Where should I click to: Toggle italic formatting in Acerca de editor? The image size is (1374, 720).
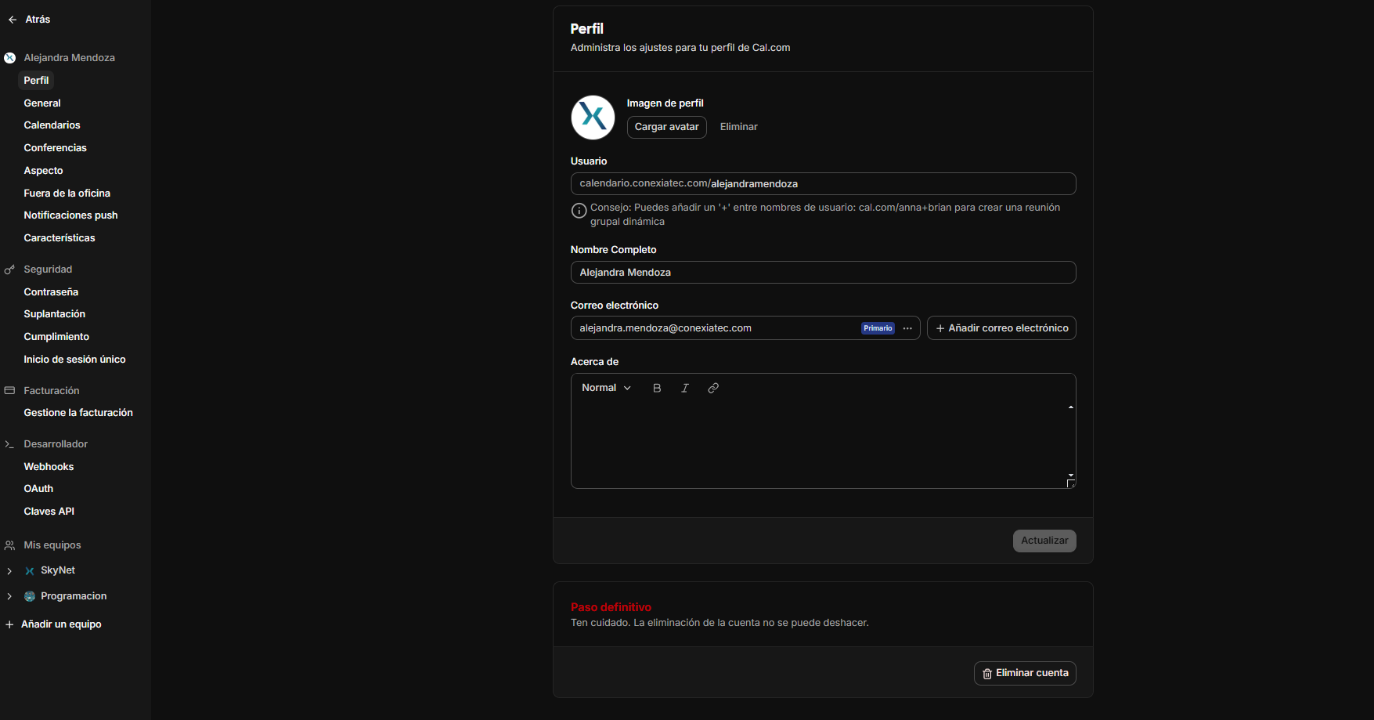tap(685, 388)
